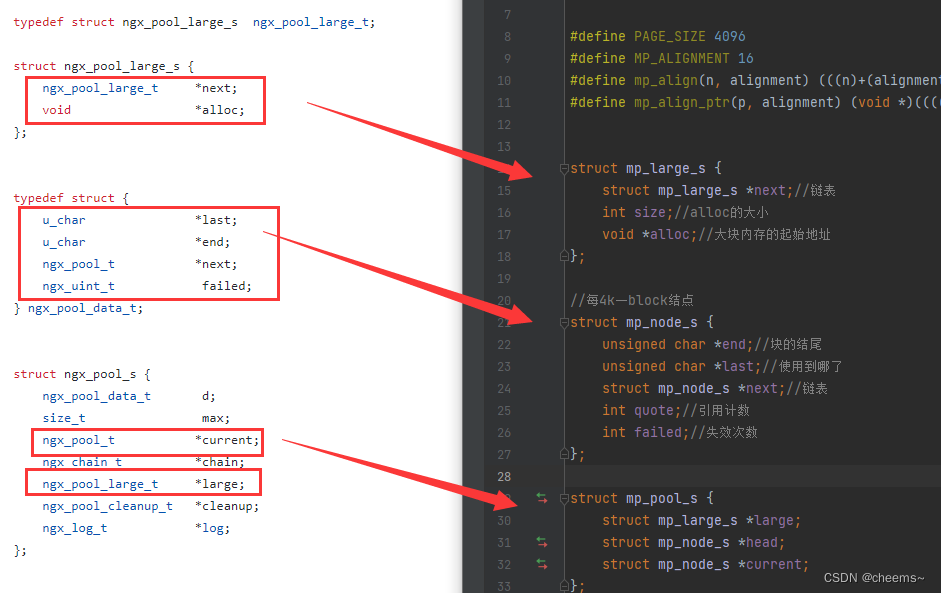Click the 'struct mp_large_s *large;' member line
The height and width of the screenshot is (593, 941).
coord(702,521)
